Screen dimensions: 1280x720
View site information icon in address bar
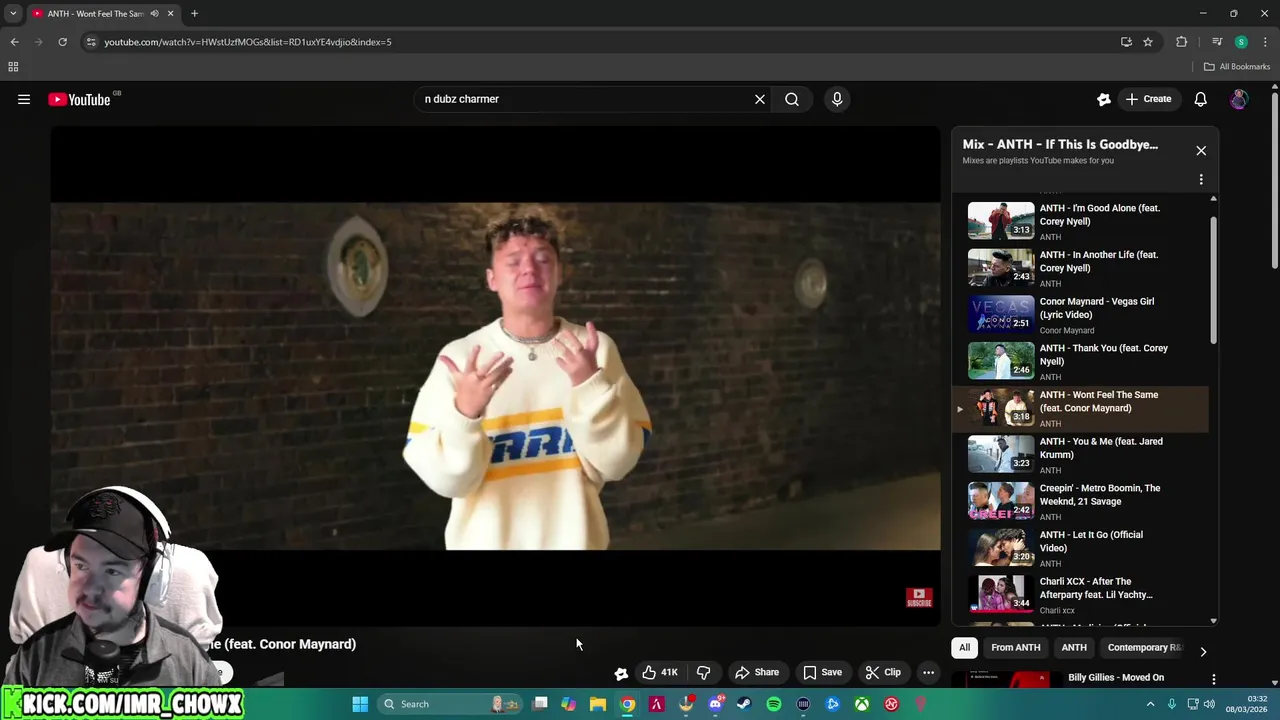pyautogui.click(x=91, y=42)
